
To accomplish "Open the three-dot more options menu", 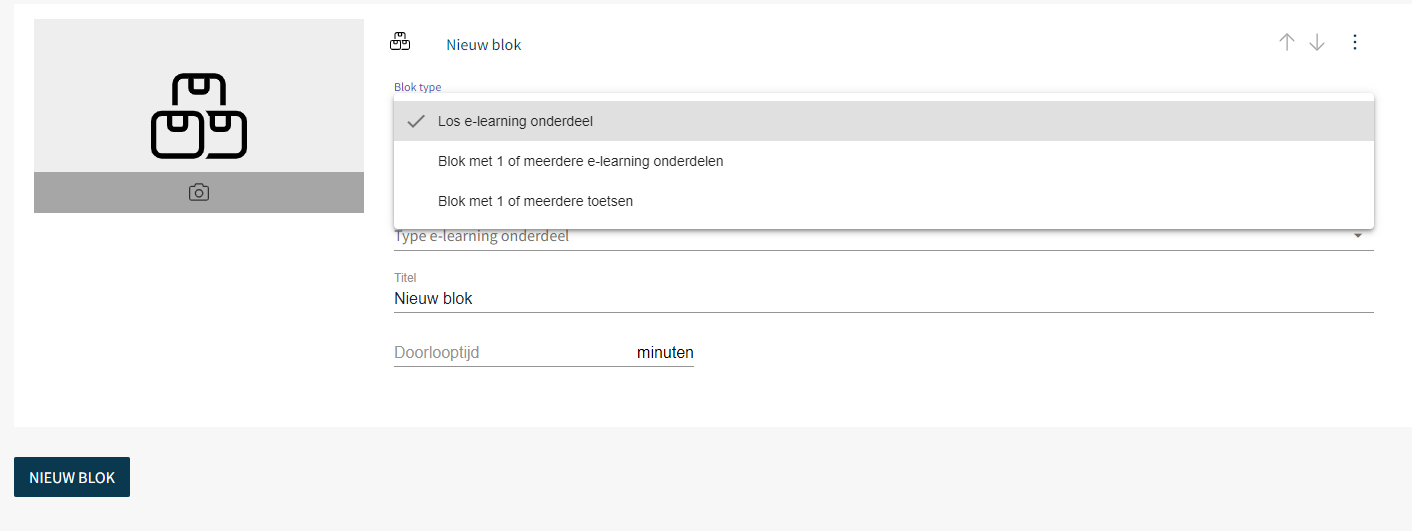I will (1355, 42).
